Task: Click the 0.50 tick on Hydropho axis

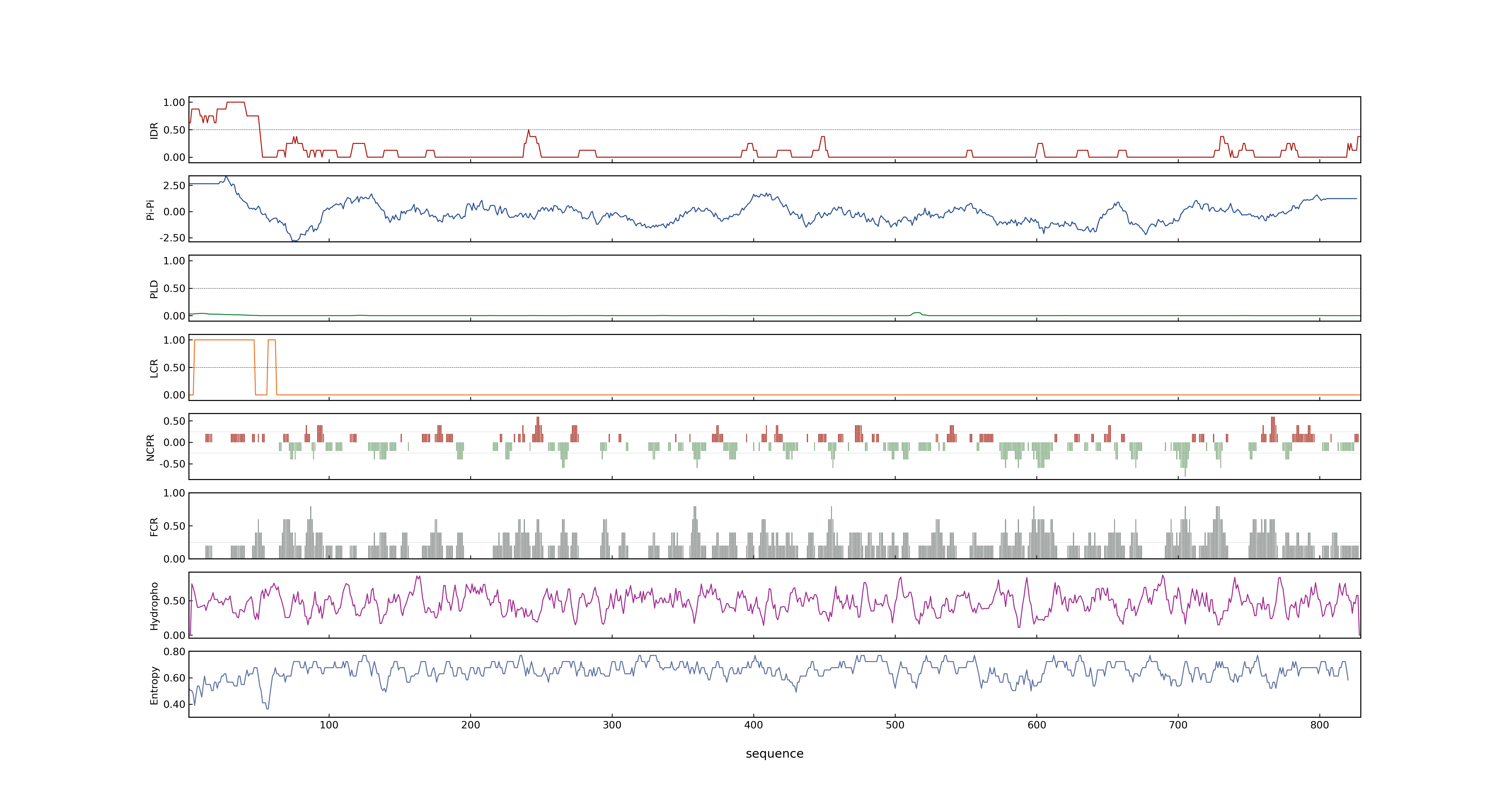Action: pyautogui.click(x=174, y=601)
